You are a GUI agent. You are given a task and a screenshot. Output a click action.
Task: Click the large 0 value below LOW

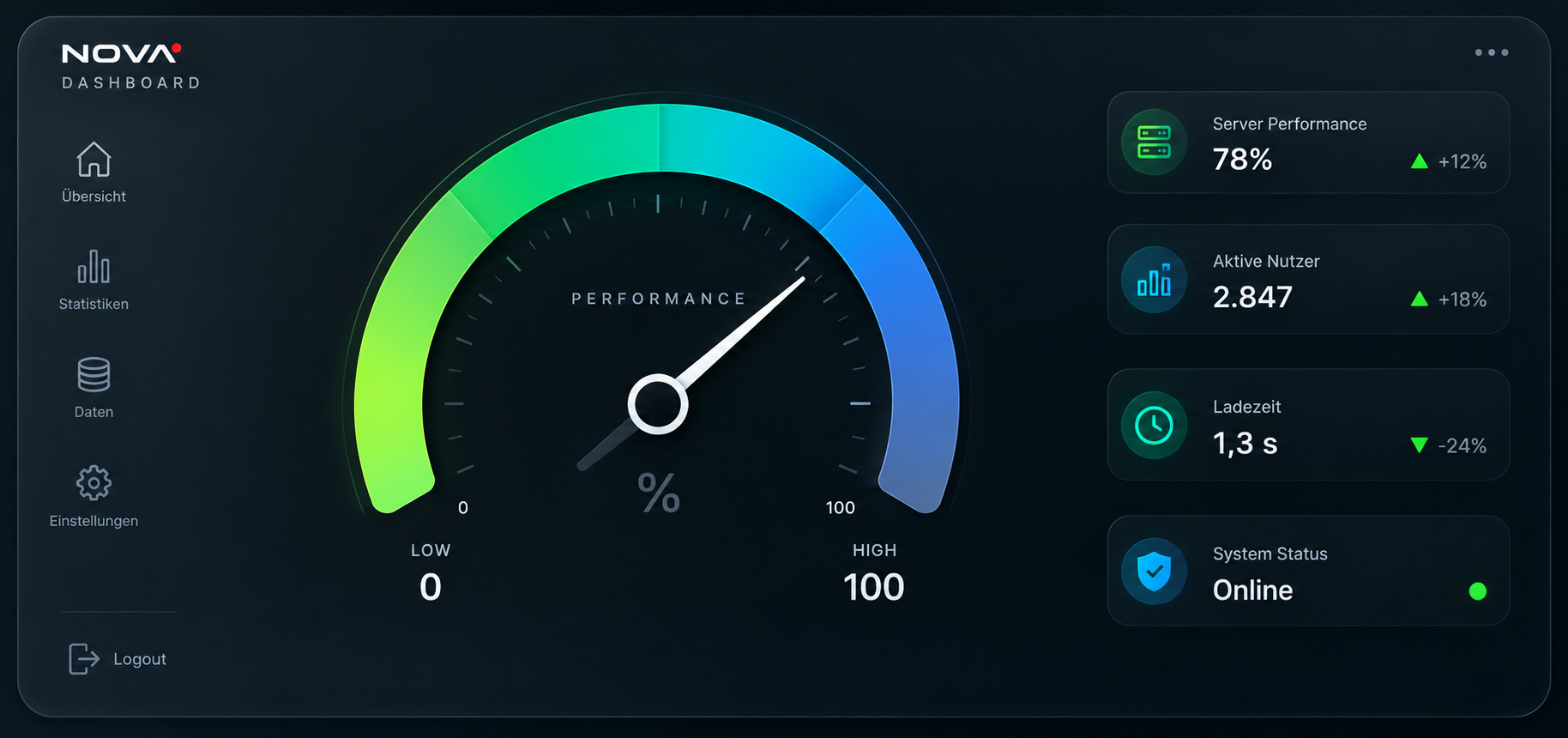click(x=431, y=588)
